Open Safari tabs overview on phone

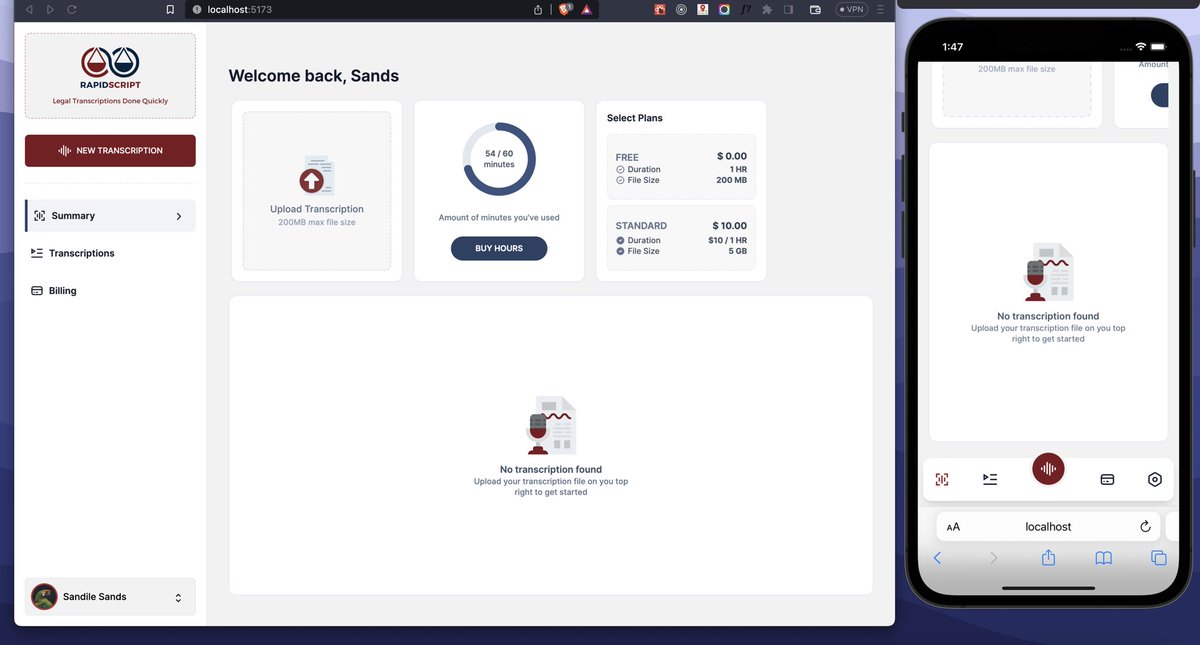1158,558
